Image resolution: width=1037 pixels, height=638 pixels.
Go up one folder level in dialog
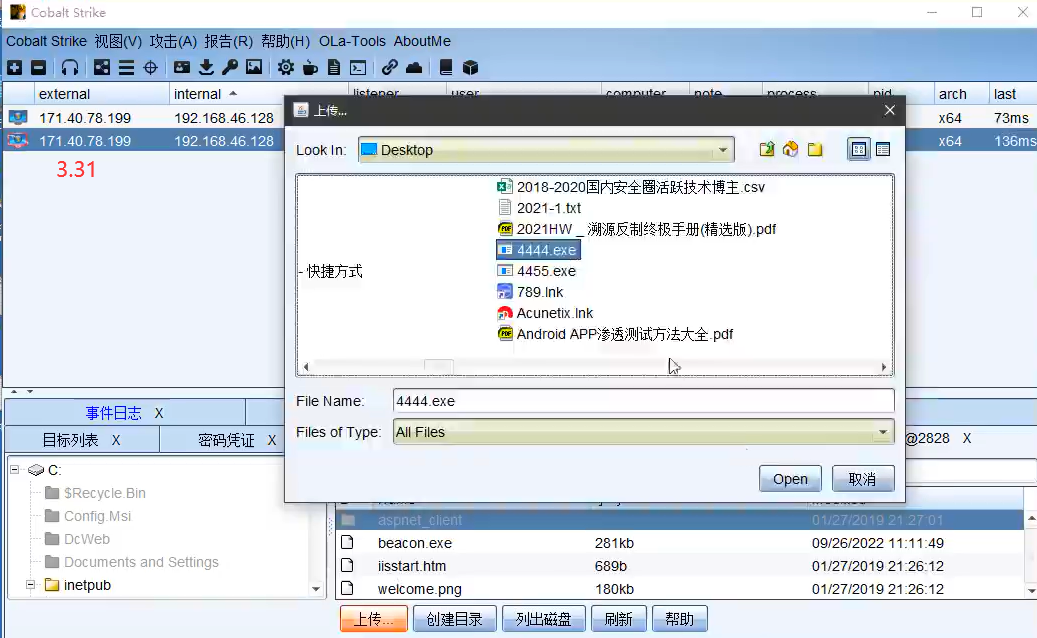(x=767, y=150)
